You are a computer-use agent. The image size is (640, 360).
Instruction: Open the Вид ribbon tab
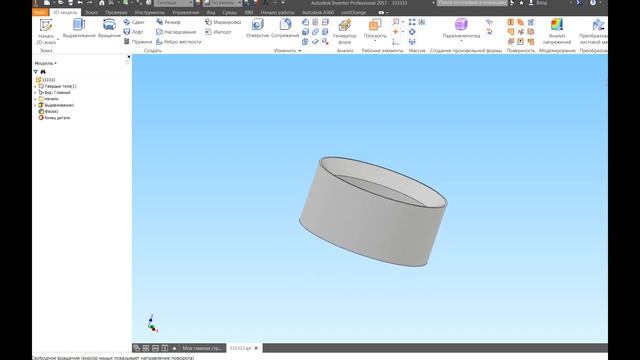pos(211,12)
